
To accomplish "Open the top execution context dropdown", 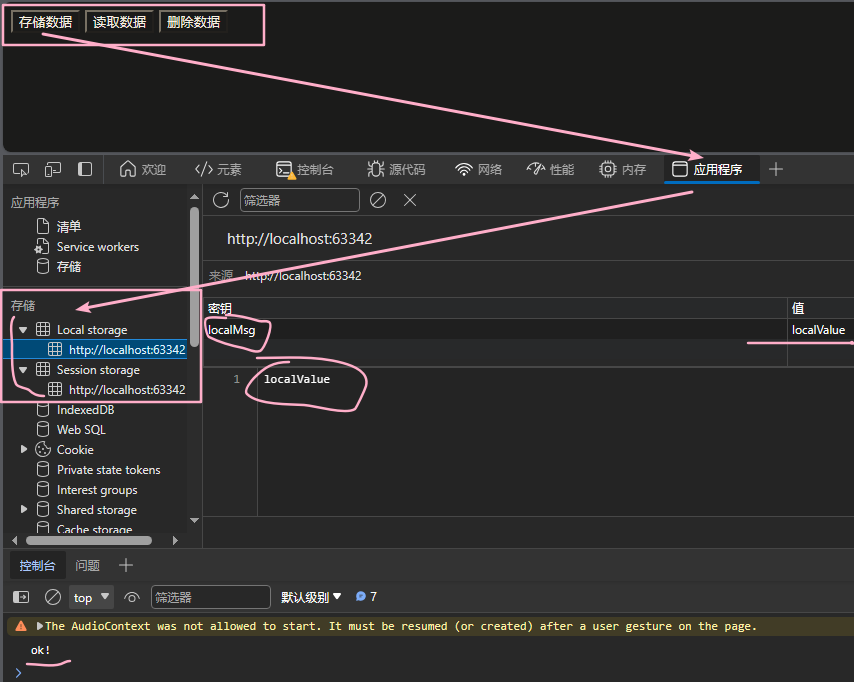I will pyautogui.click(x=91, y=597).
